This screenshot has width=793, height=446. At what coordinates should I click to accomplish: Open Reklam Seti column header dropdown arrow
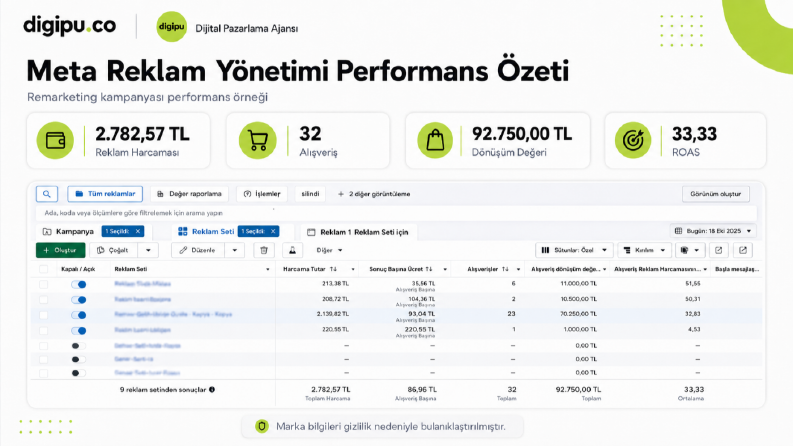tap(268, 269)
